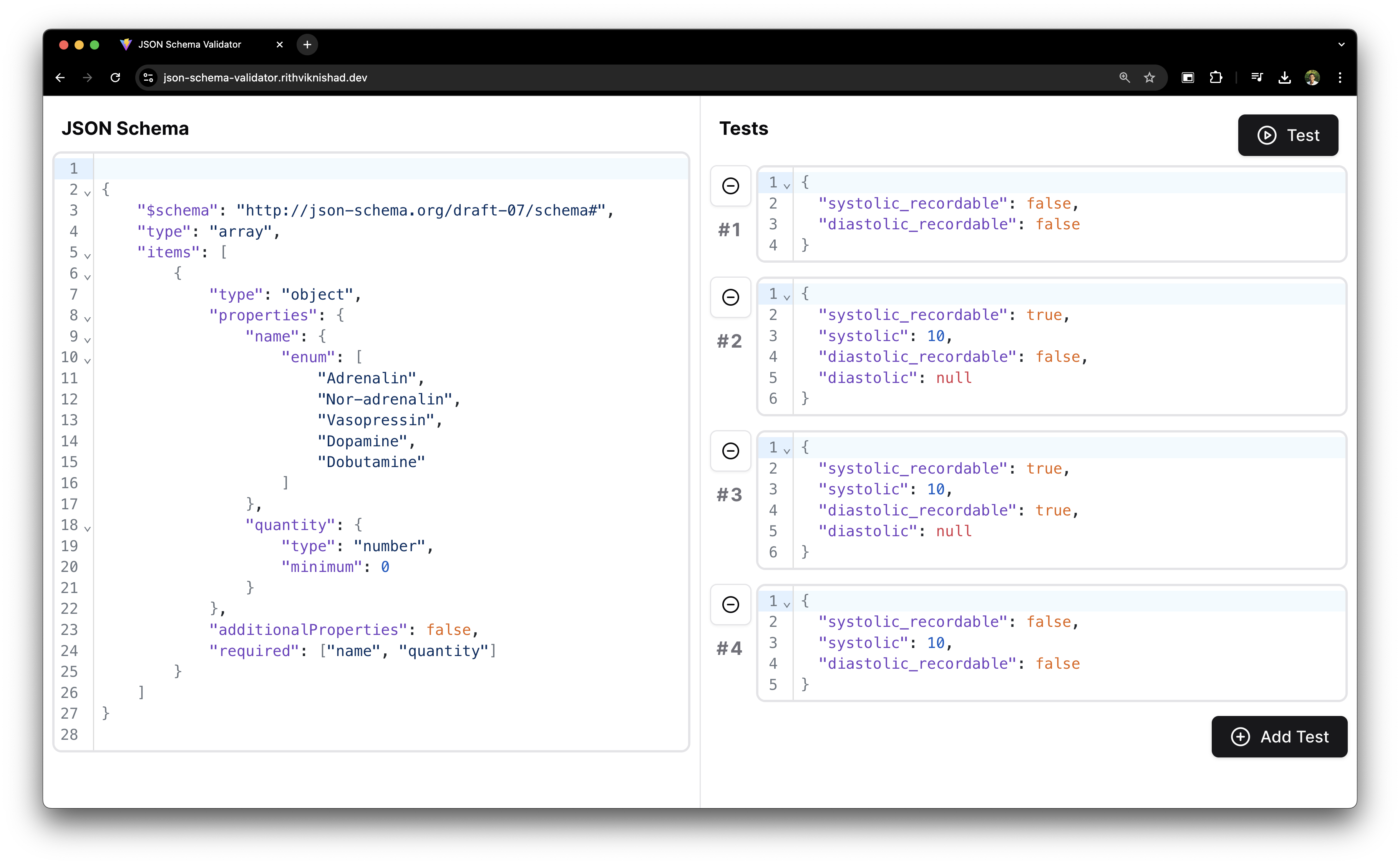Remove test #1 with minus icon
Image resolution: width=1400 pixels, height=865 pixels.
pos(730,186)
